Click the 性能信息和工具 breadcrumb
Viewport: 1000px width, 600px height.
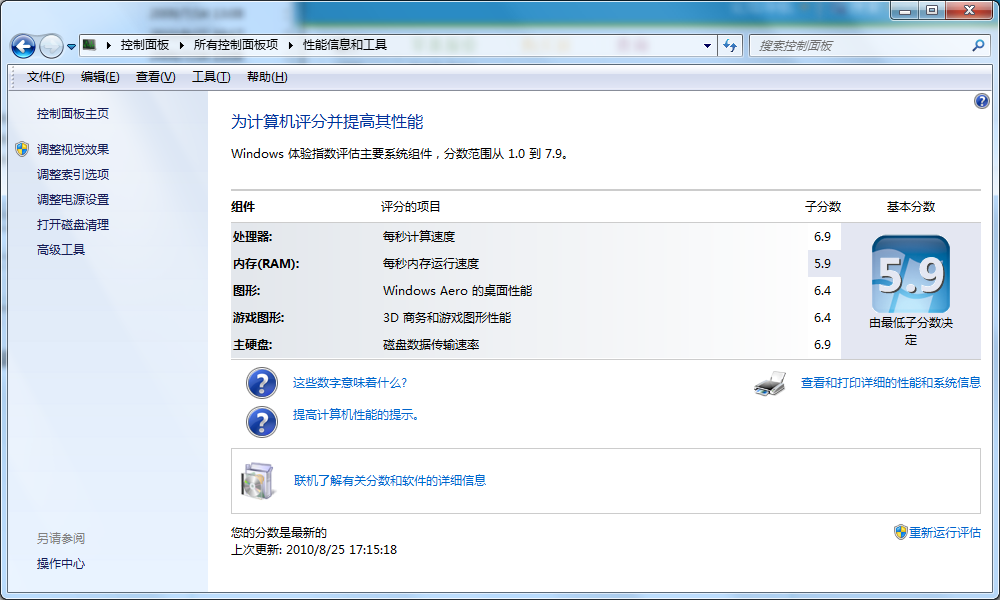click(x=344, y=45)
